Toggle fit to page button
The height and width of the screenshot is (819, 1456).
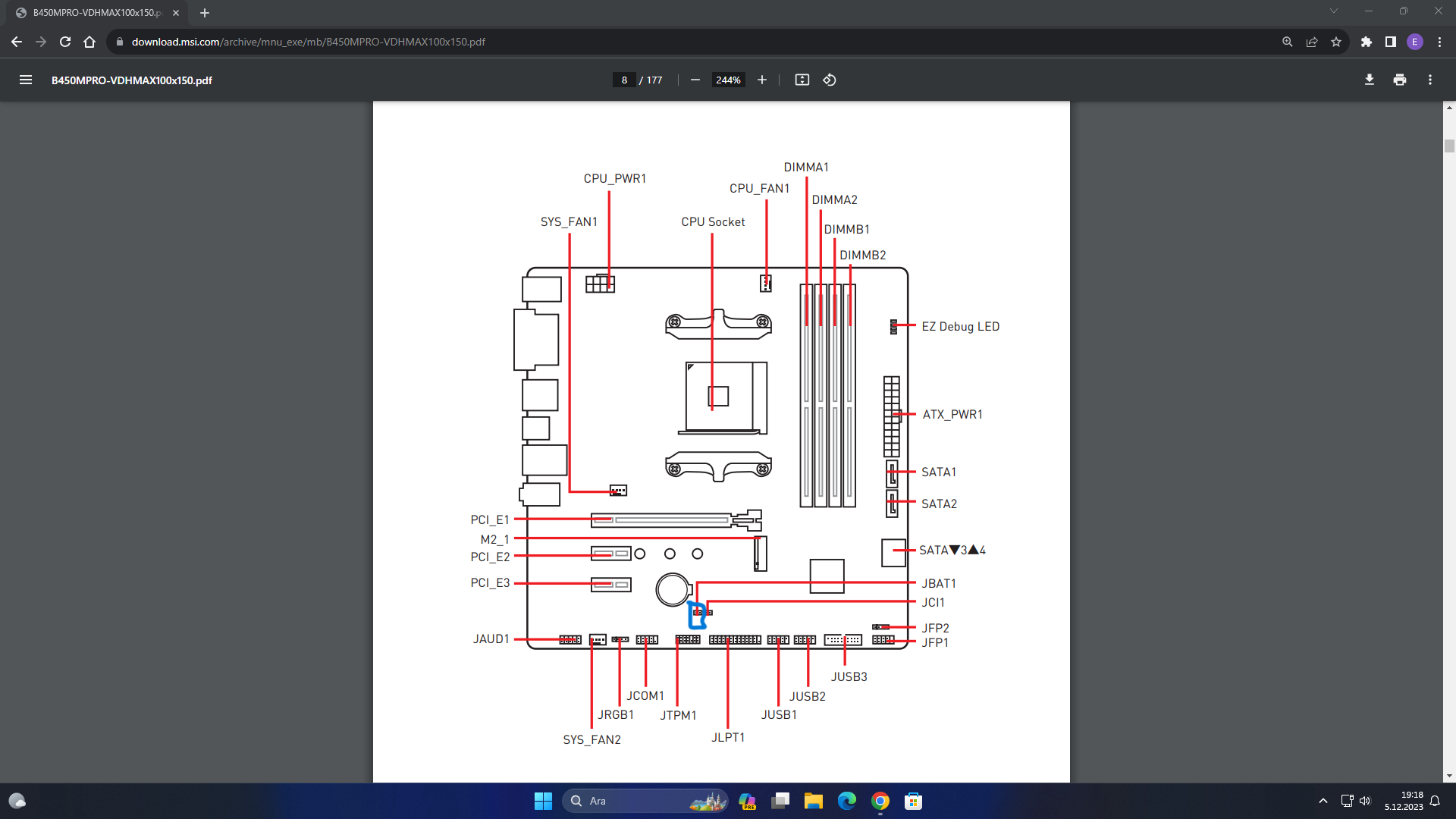[802, 80]
